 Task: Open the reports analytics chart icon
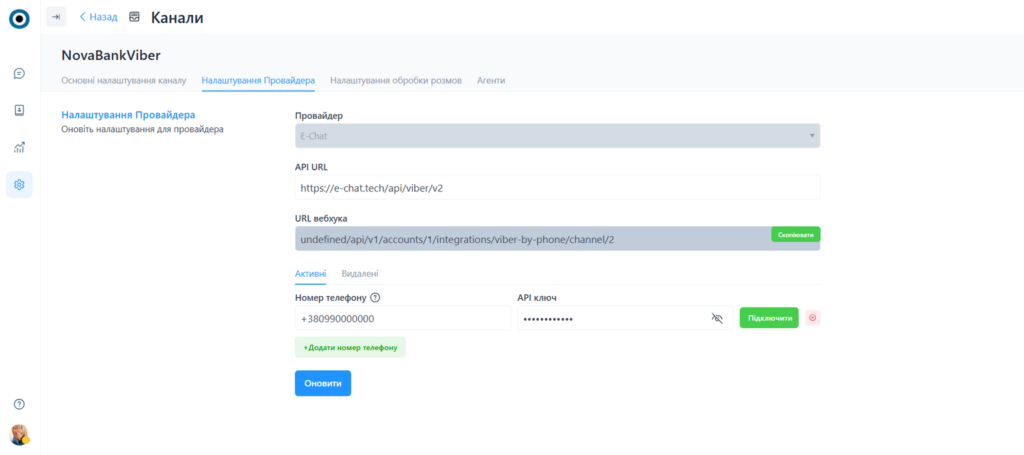[19, 147]
